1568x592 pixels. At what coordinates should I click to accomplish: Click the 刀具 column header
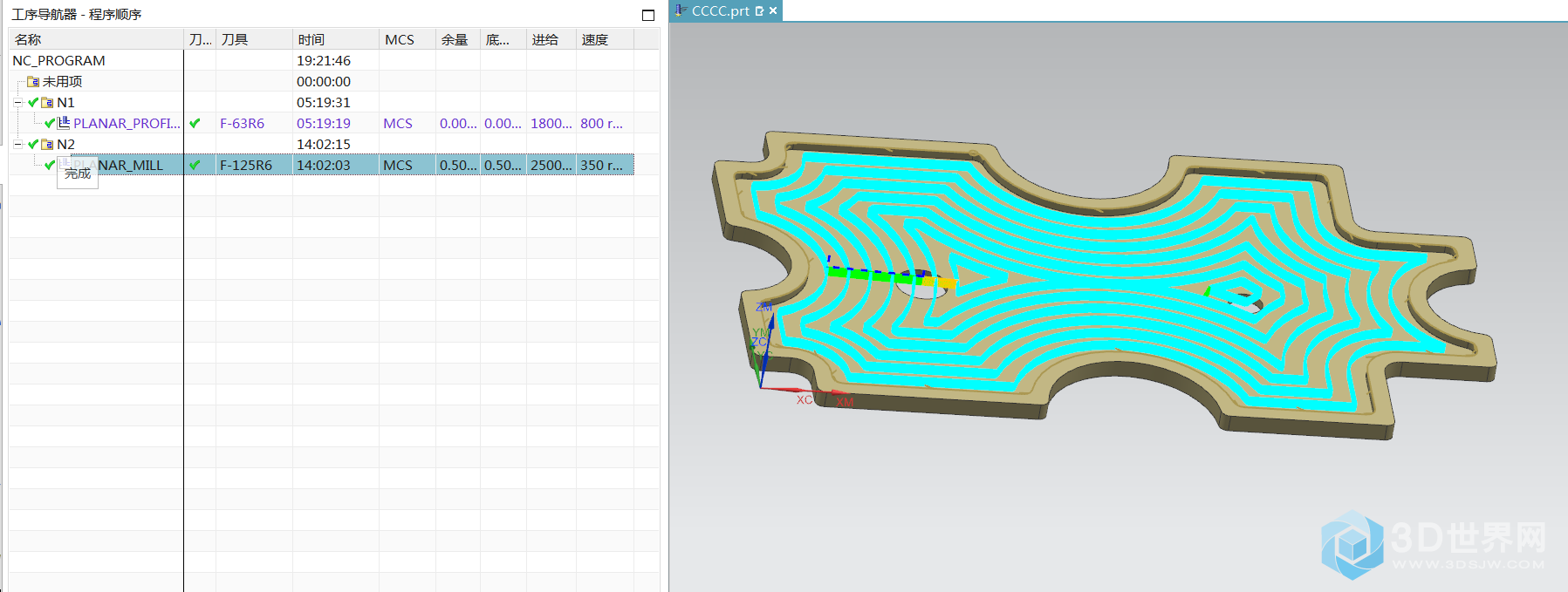tap(254, 39)
